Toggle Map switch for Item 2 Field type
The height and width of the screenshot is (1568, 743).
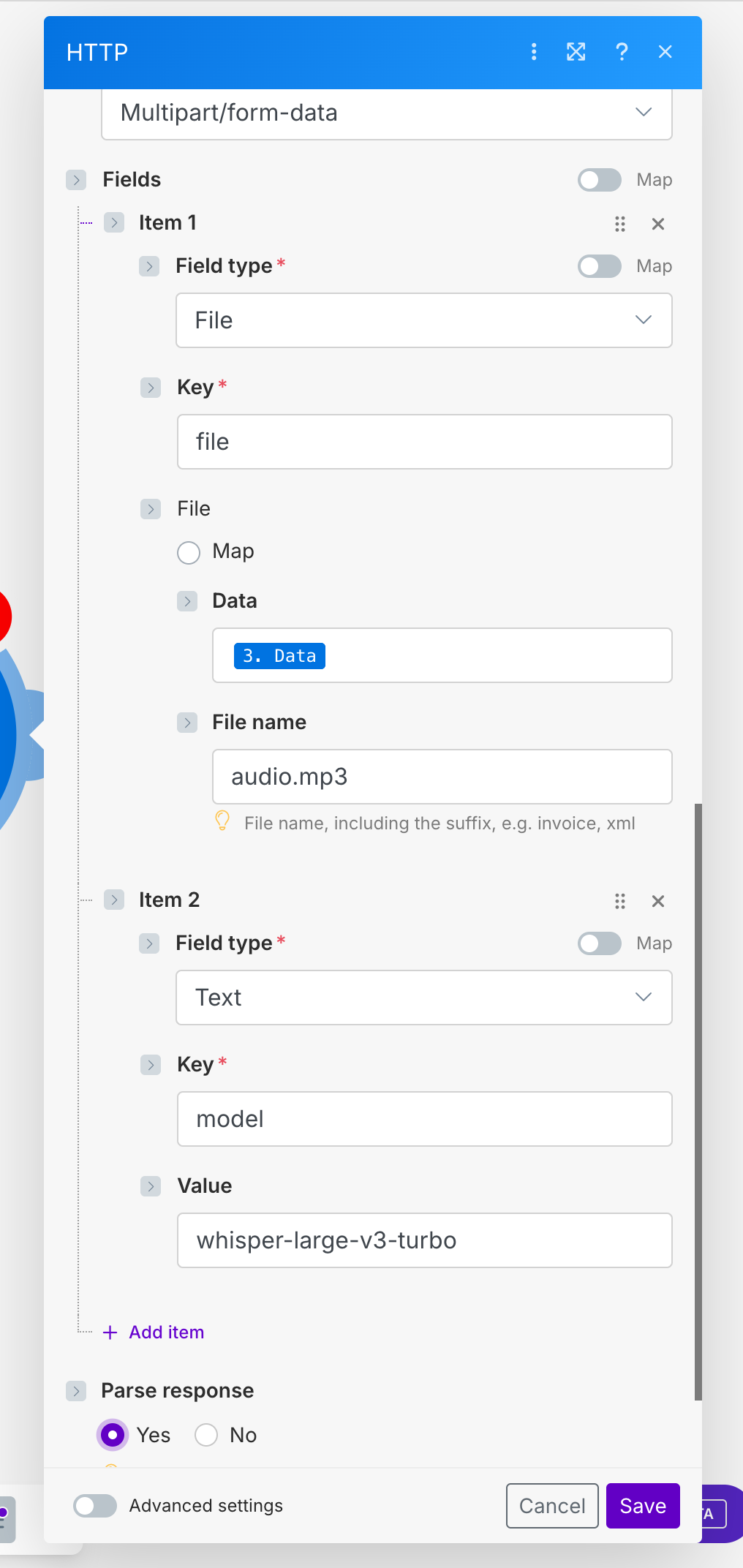600,943
